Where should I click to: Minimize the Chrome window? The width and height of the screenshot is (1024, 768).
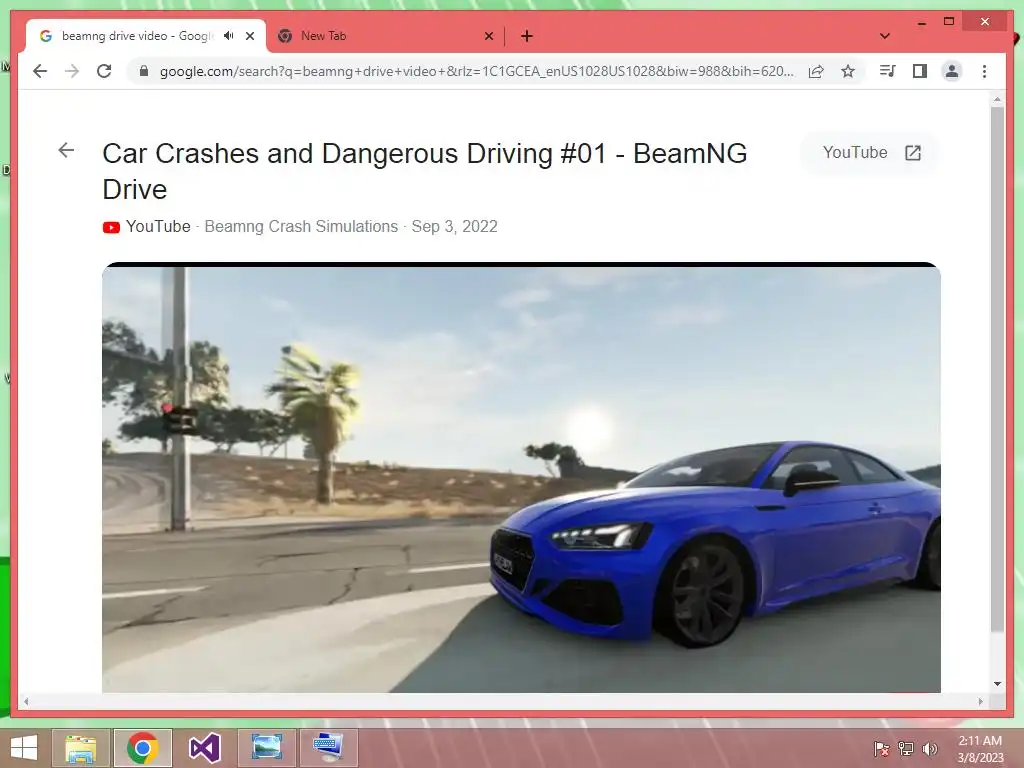point(921,22)
